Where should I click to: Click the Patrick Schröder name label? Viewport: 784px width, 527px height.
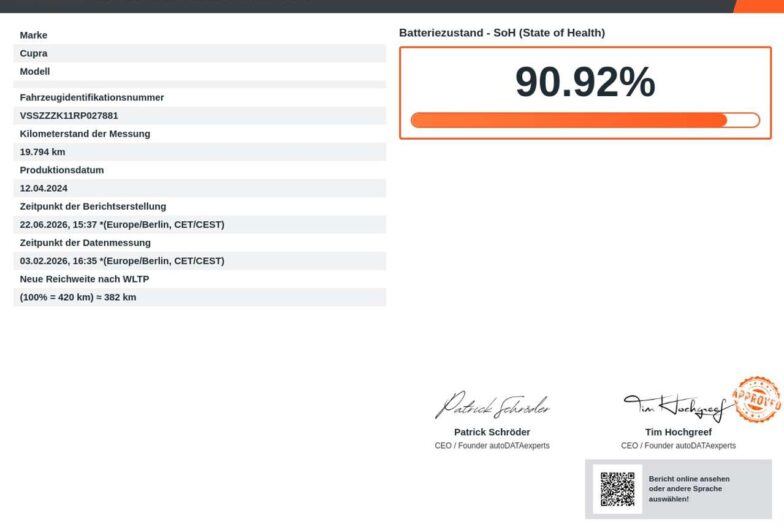pos(492,432)
